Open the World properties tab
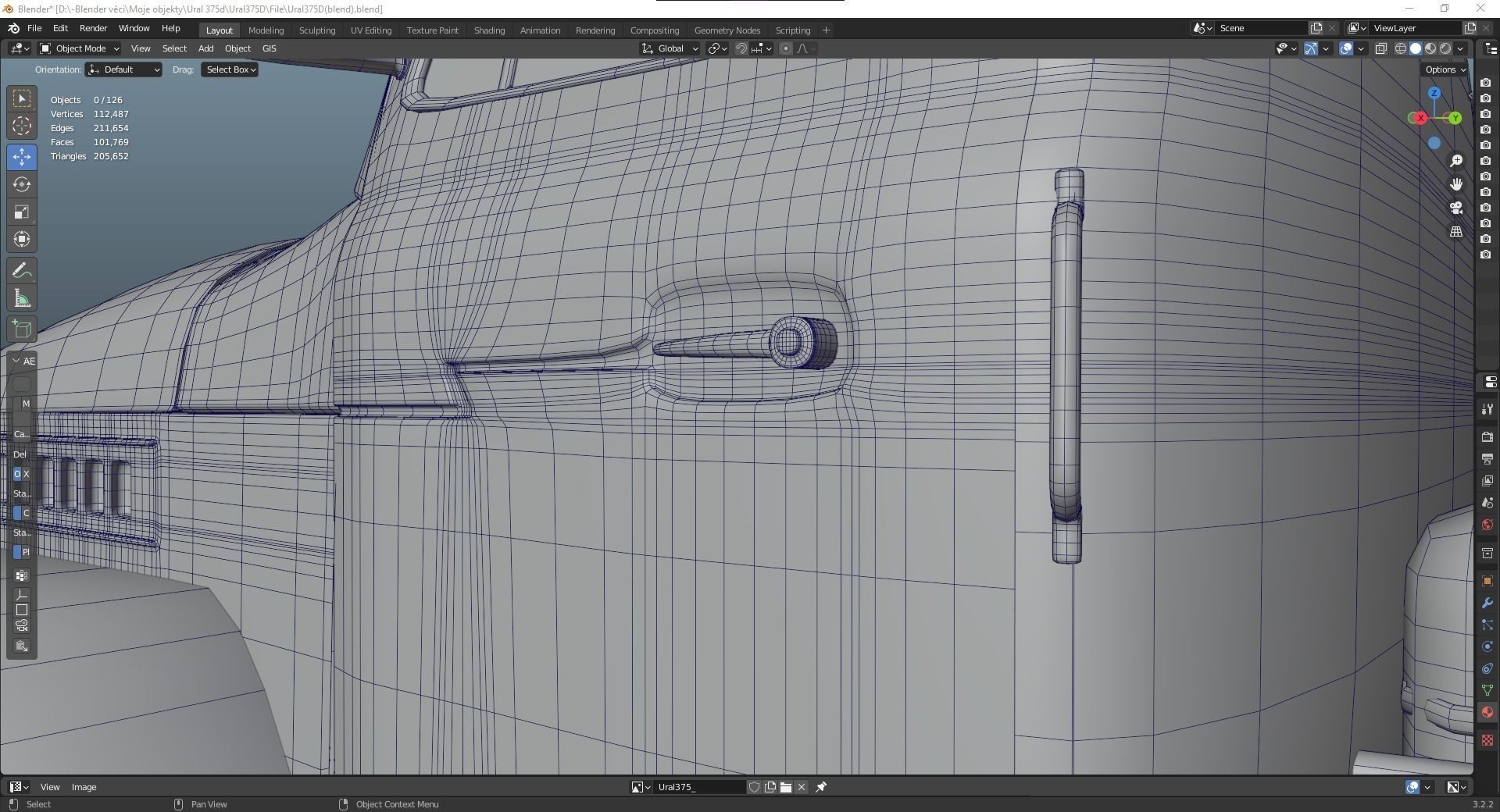Image resolution: width=1500 pixels, height=812 pixels. coord(1487,525)
